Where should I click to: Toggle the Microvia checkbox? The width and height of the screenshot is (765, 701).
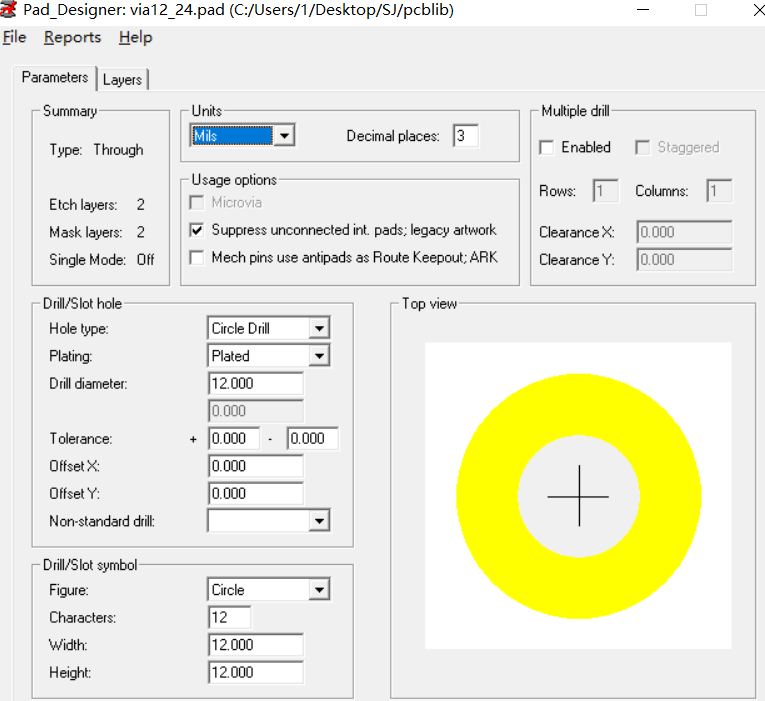tap(197, 202)
